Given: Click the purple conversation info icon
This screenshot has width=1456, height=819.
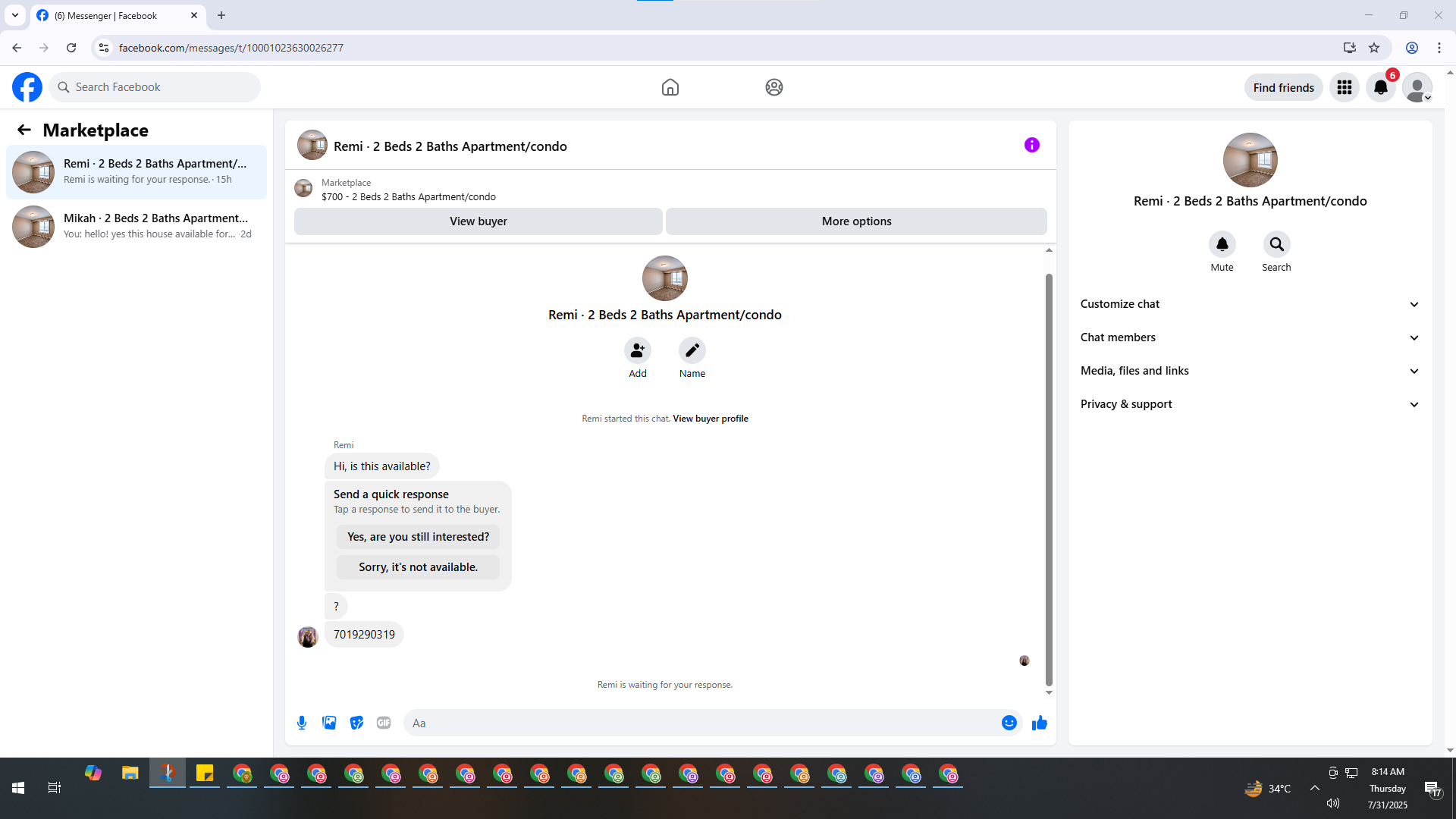Looking at the screenshot, I should (x=1031, y=145).
